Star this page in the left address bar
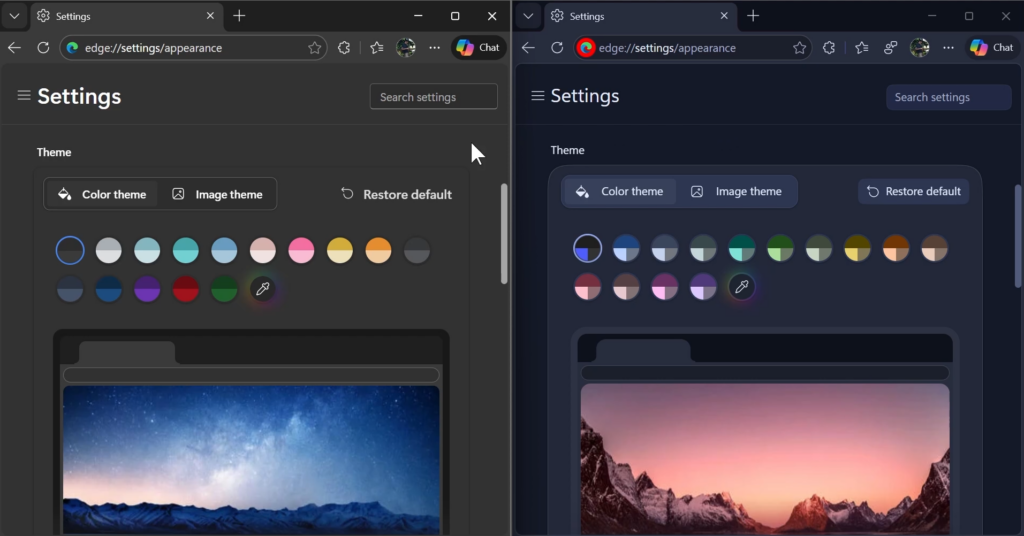1024x536 pixels. click(315, 47)
